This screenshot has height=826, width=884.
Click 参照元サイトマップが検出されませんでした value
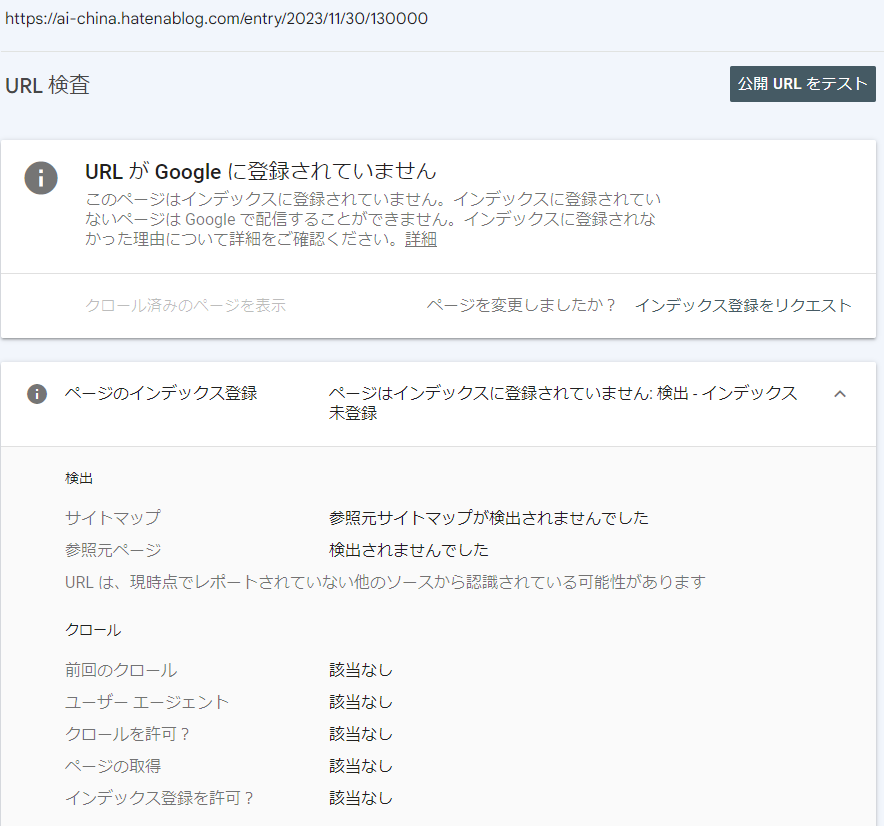pos(489,518)
